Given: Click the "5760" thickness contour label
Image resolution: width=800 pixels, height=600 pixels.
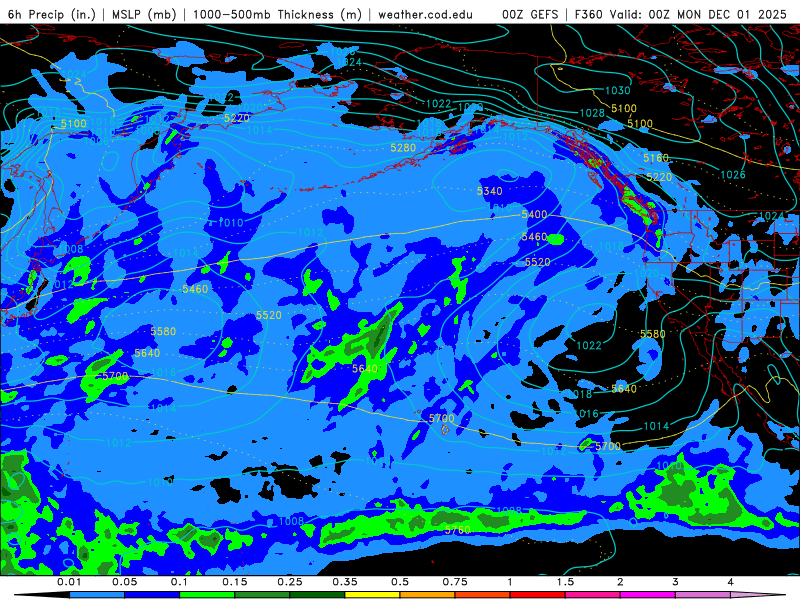Looking at the screenshot, I should pyautogui.click(x=457, y=530).
